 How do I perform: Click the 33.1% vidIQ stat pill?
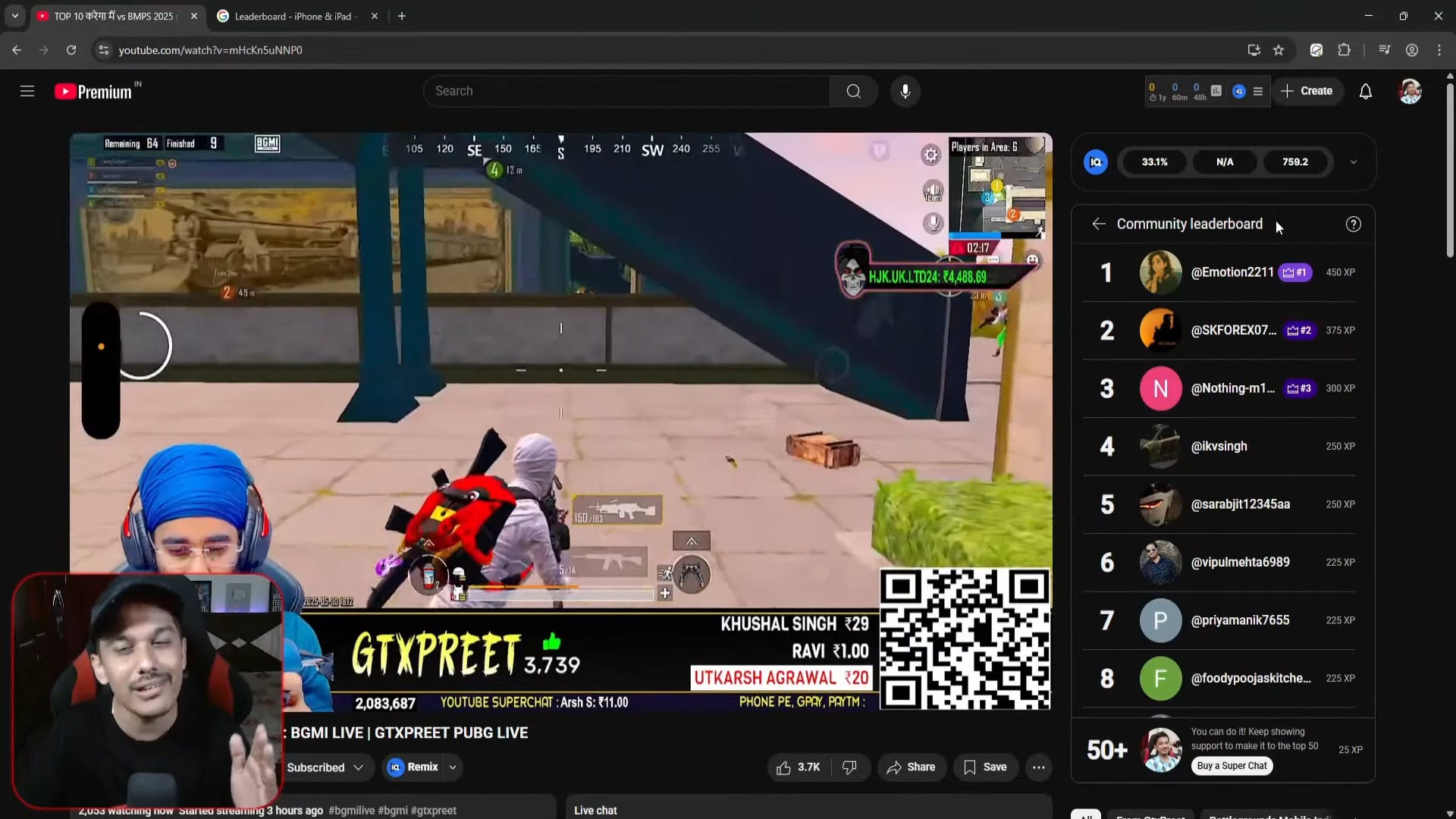coord(1154,162)
